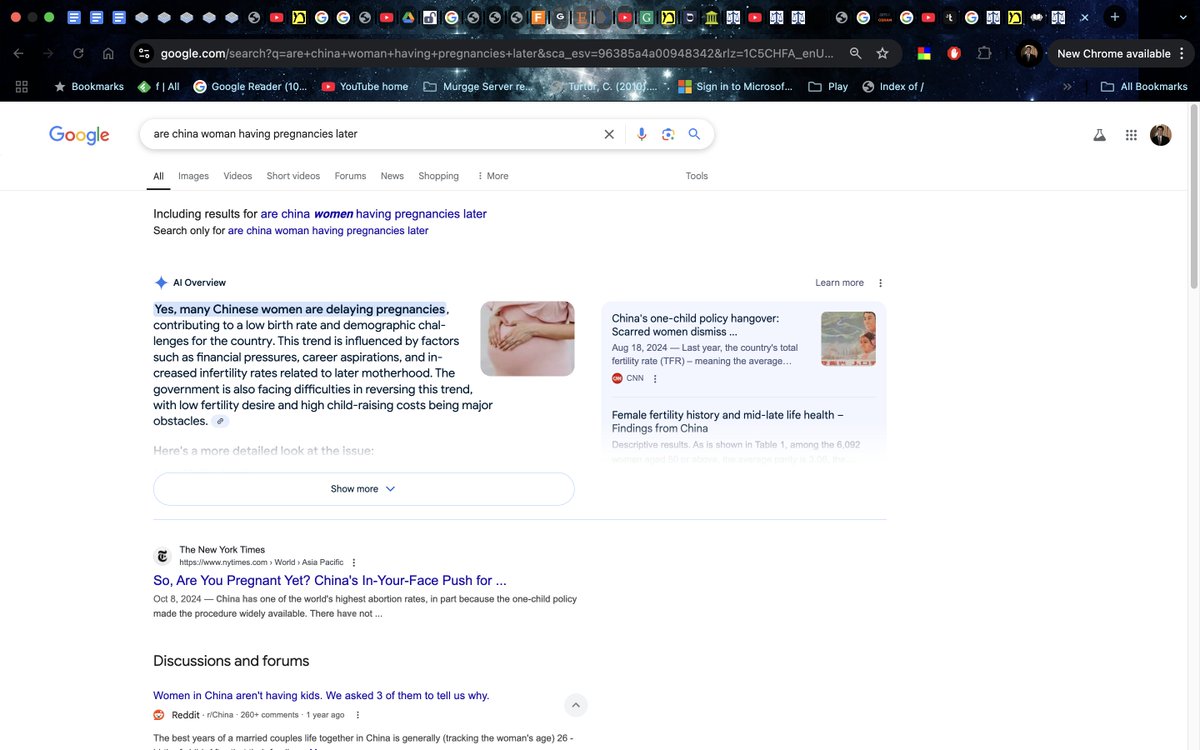The height and width of the screenshot is (750, 1200).
Task: Bookmark this page with the star icon
Action: click(x=882, y=54)
